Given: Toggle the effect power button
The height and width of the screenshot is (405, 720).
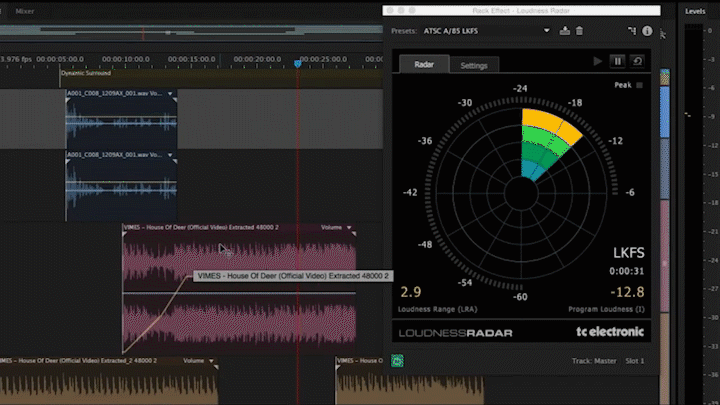Looking at the screenshot, I should pos(397,361).
